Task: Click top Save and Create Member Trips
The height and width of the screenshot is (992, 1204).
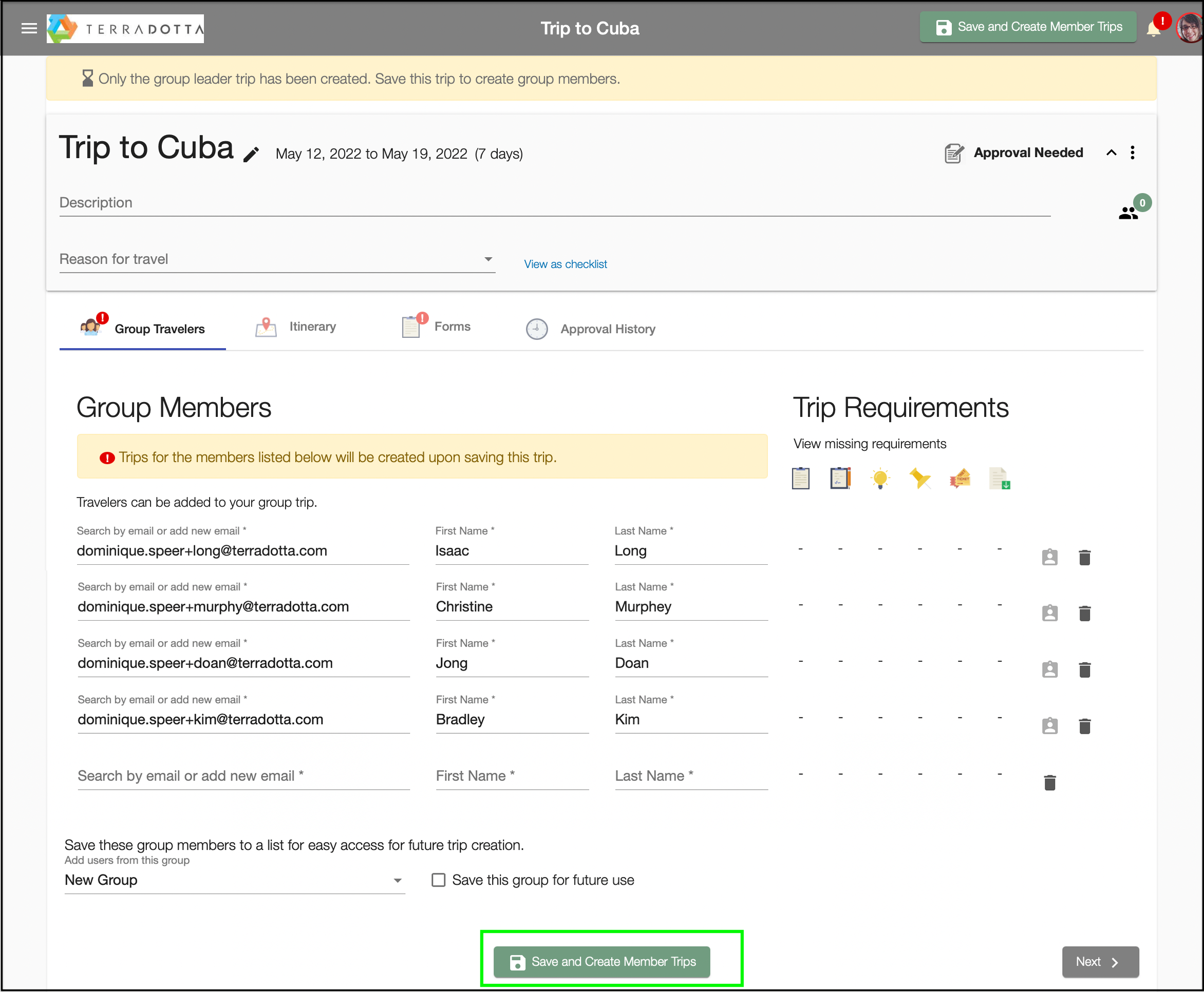Action: (1028, 27)
